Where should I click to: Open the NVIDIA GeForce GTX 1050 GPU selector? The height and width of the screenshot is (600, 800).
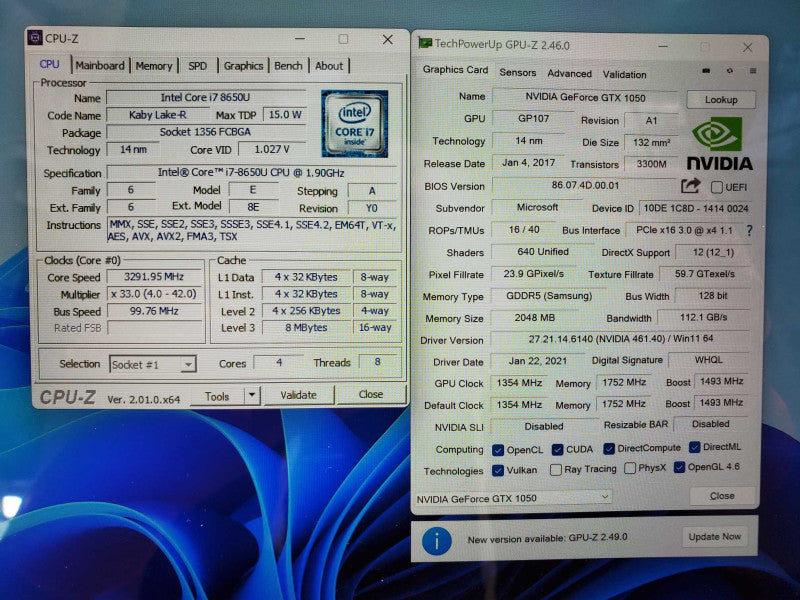513,498
